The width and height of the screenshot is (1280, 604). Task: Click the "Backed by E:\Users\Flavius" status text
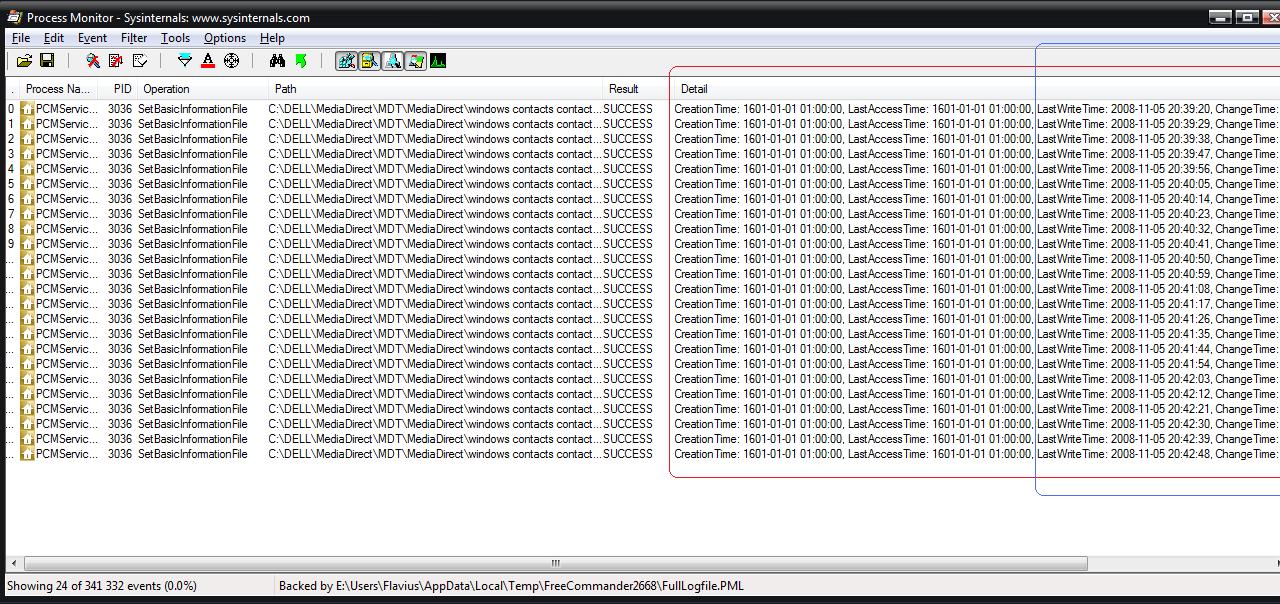(511, 586)
